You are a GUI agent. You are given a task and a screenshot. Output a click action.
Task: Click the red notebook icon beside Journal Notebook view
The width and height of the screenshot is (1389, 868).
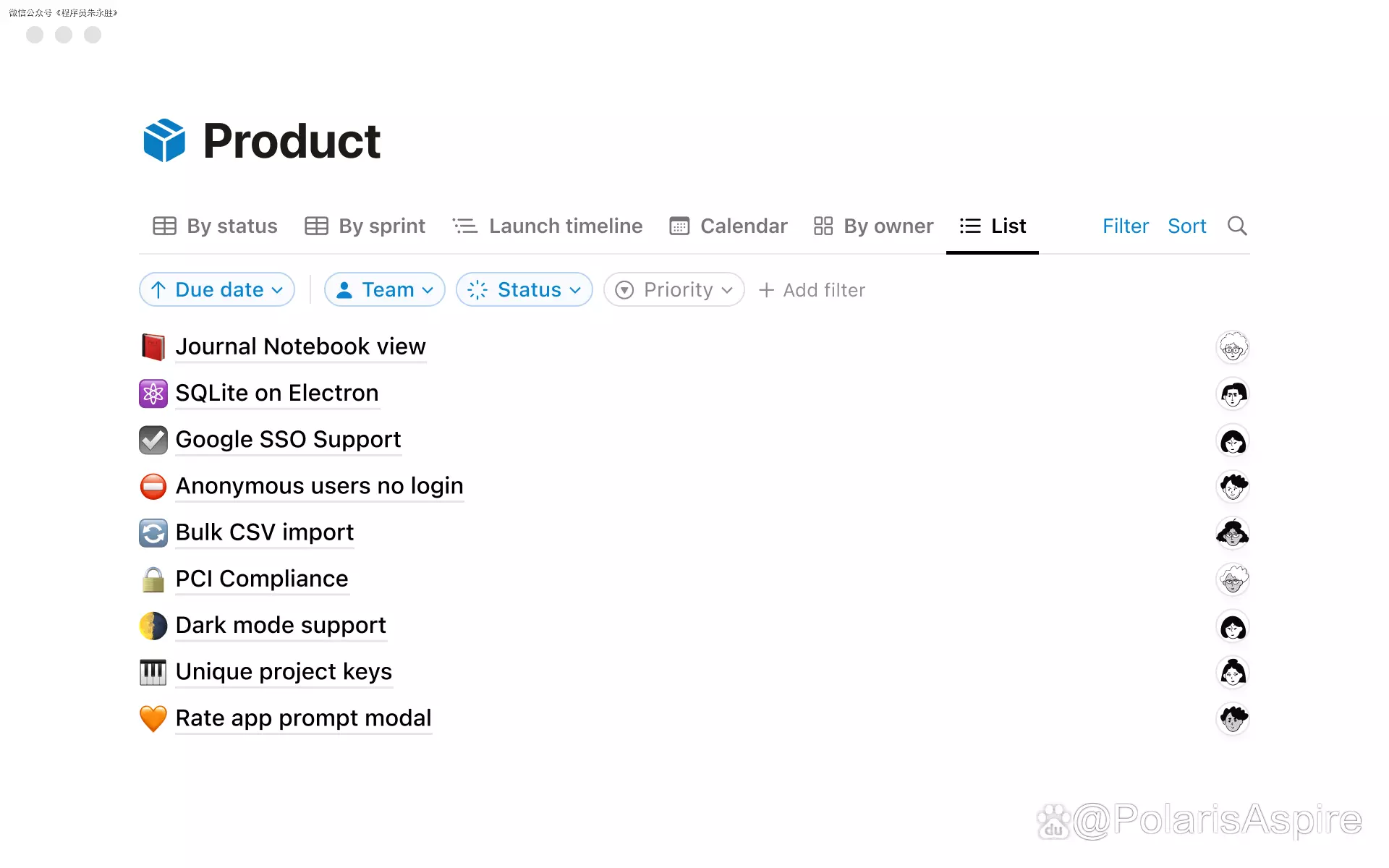coord(153,347)
